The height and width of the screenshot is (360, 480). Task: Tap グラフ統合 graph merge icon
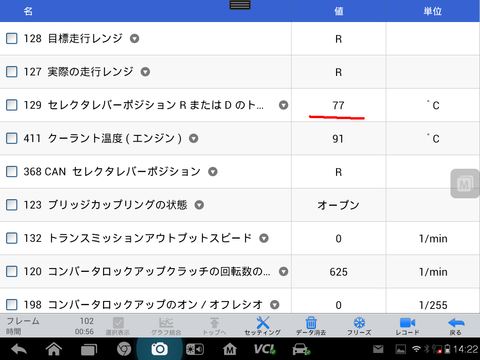(x=166, y=326)
